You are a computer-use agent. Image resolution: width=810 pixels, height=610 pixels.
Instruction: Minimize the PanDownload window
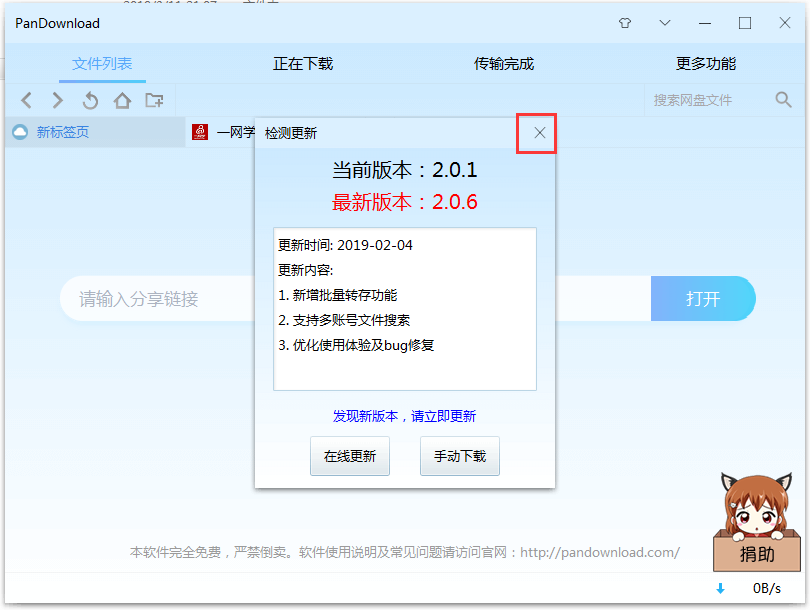(705, 23)
